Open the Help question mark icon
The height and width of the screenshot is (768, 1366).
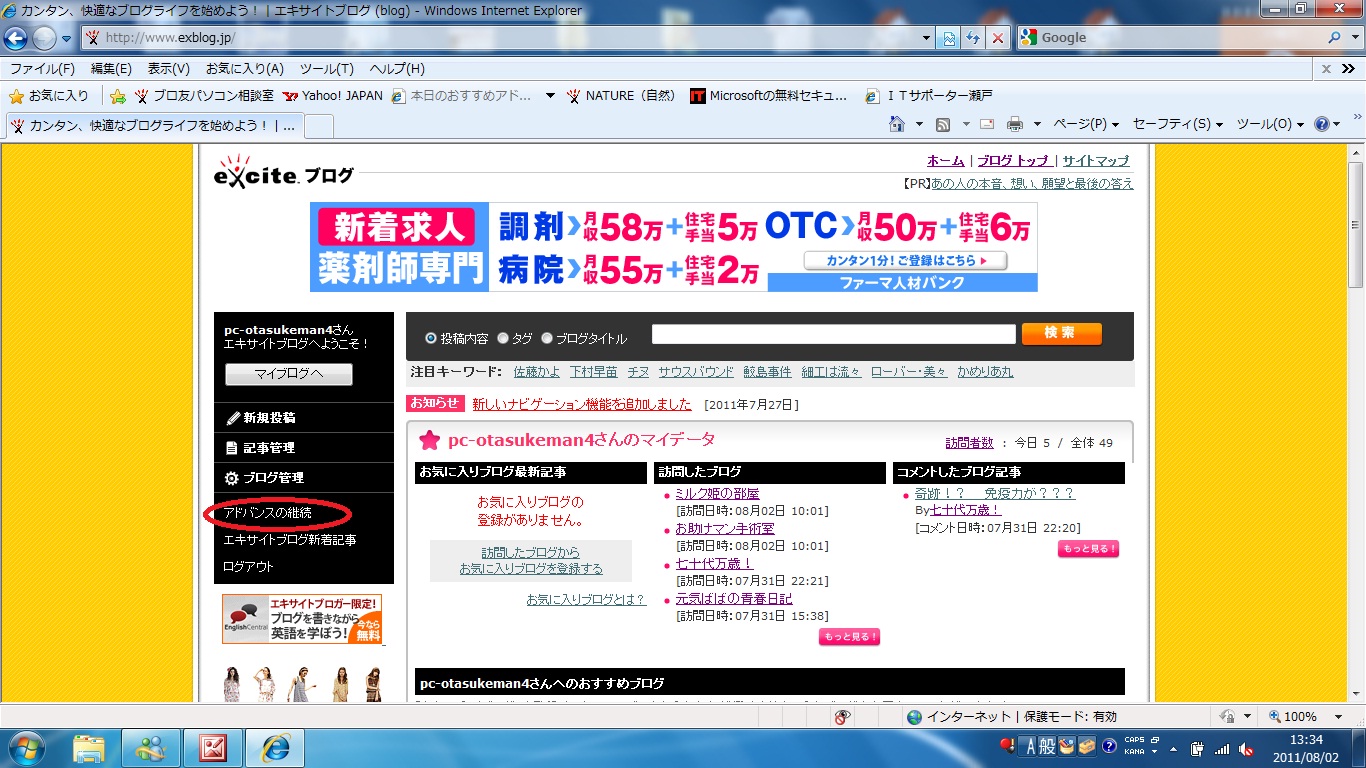coord(1322,124)
